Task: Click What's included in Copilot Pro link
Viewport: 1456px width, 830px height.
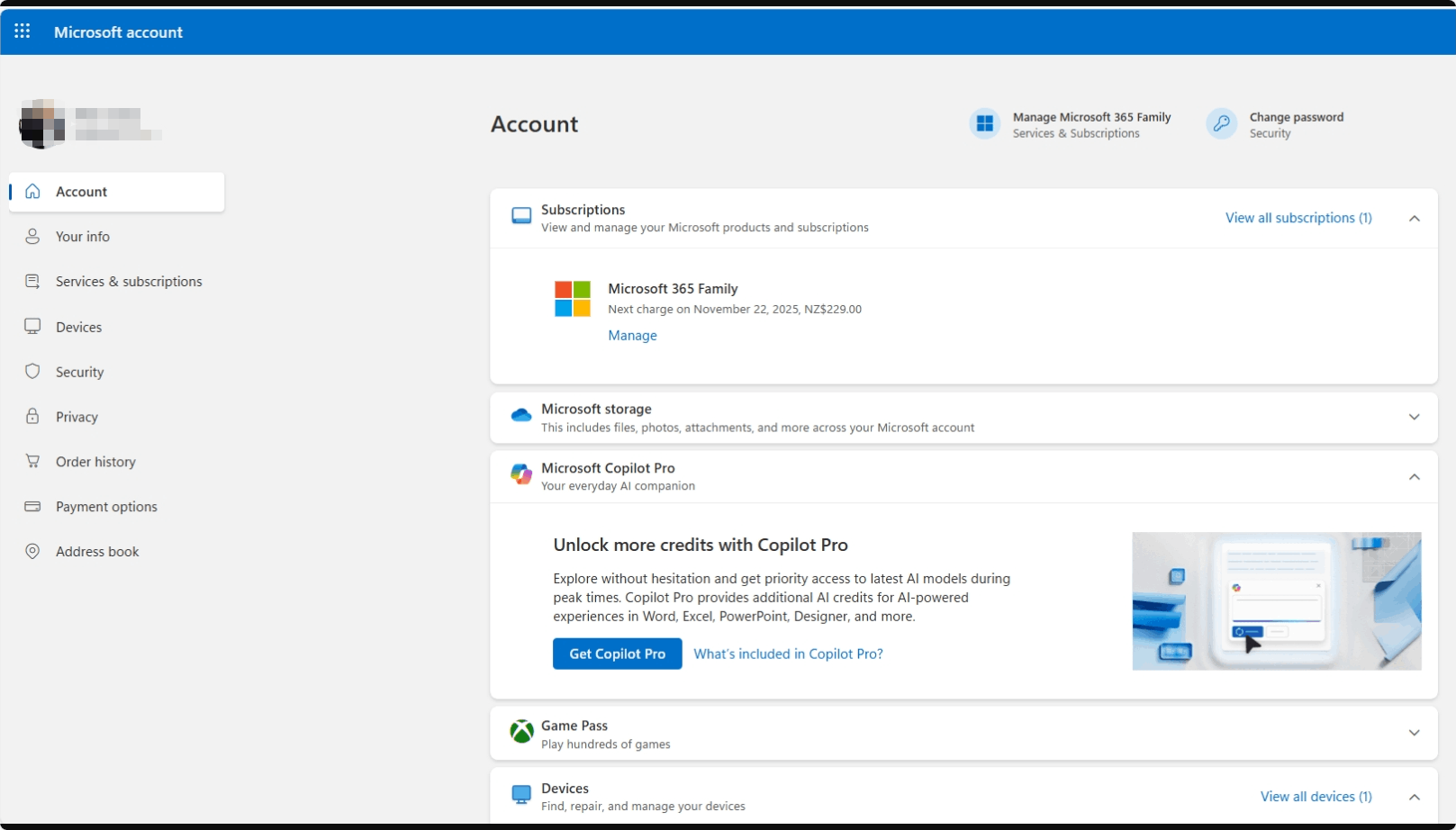Action: 788,654
